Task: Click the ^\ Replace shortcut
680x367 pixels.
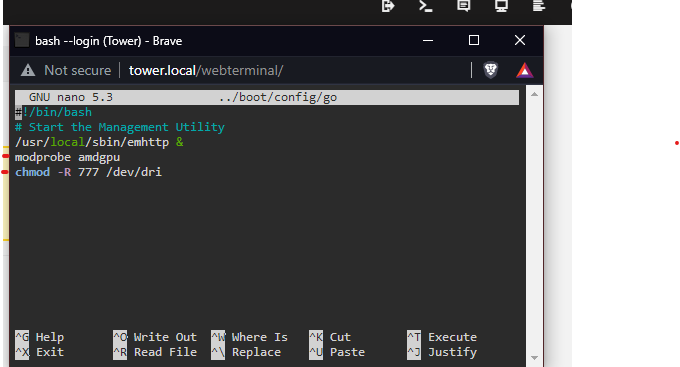Action: click(x=246, y=352)
